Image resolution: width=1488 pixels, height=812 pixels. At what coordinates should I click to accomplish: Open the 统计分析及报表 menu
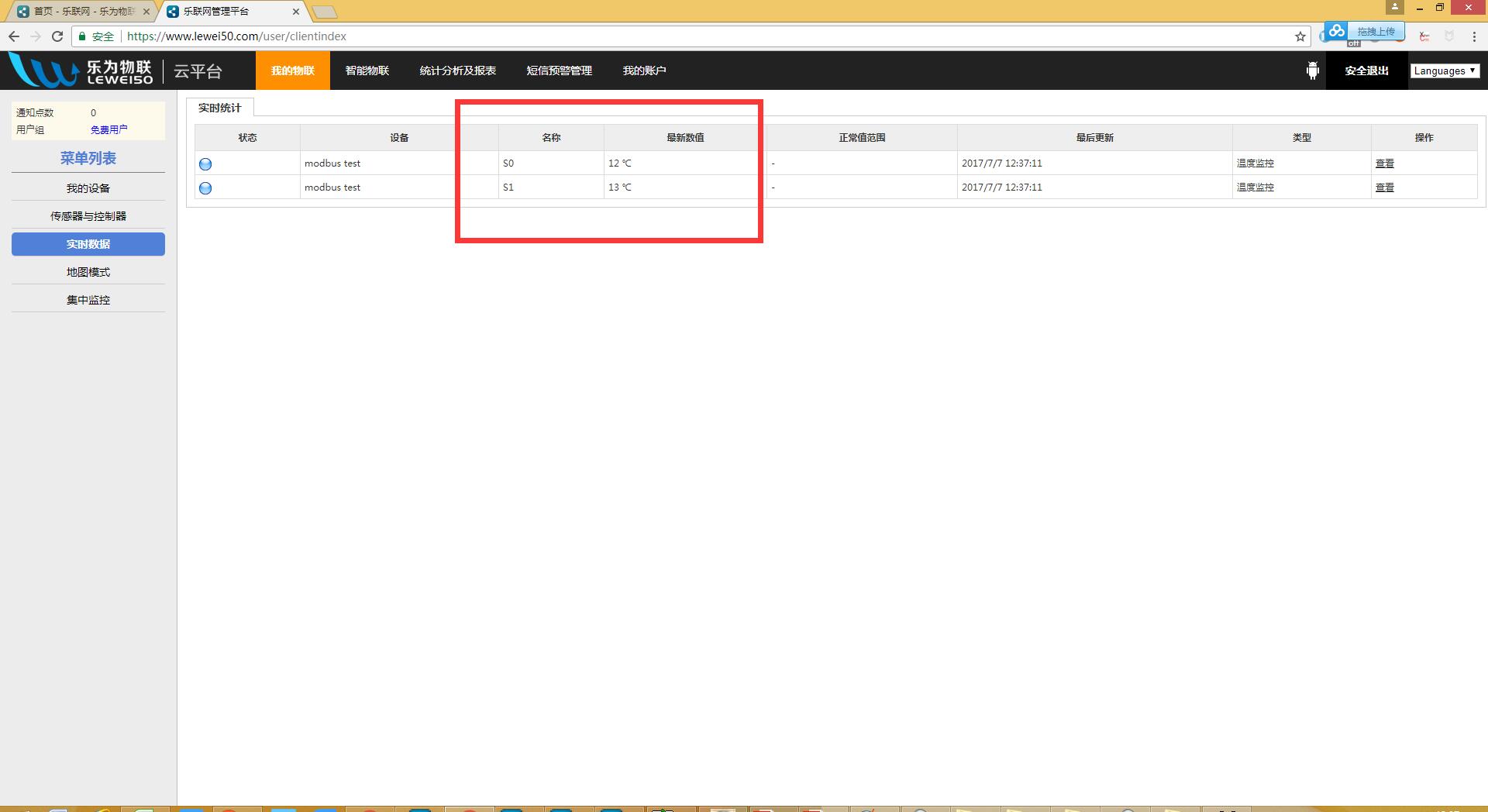458,71
